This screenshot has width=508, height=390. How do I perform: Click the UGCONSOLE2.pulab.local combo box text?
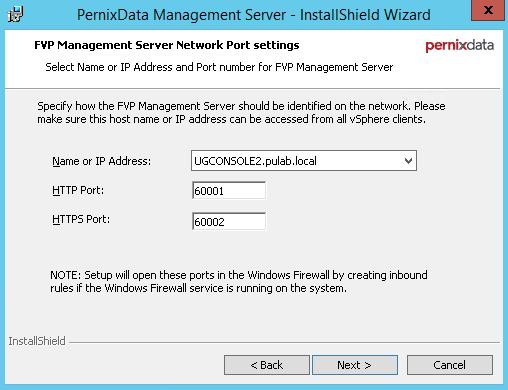pos(255,161)
